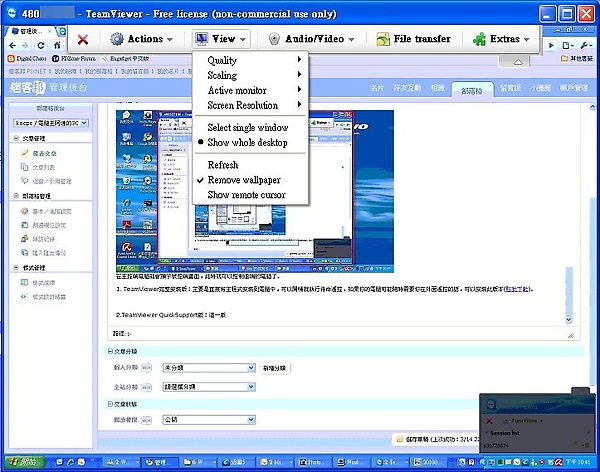
Task: Click the browser back arrow
Action: 12,45
